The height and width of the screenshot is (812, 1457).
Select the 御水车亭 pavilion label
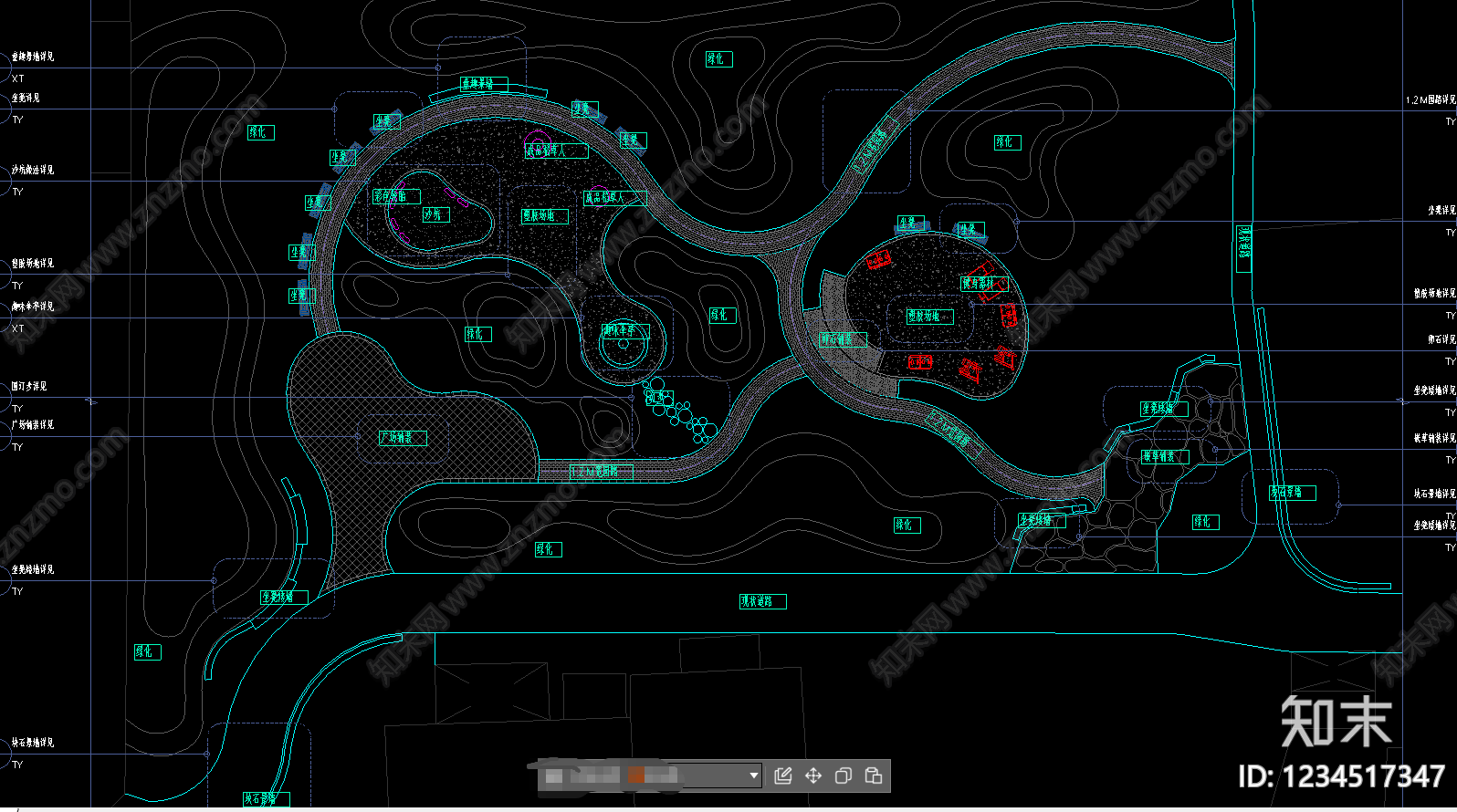[625, 331]
